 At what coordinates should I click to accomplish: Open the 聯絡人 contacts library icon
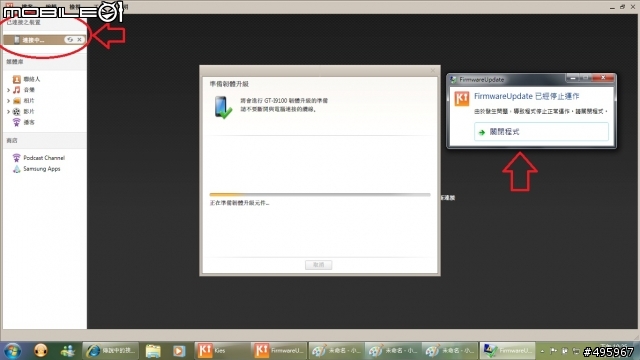16,79
